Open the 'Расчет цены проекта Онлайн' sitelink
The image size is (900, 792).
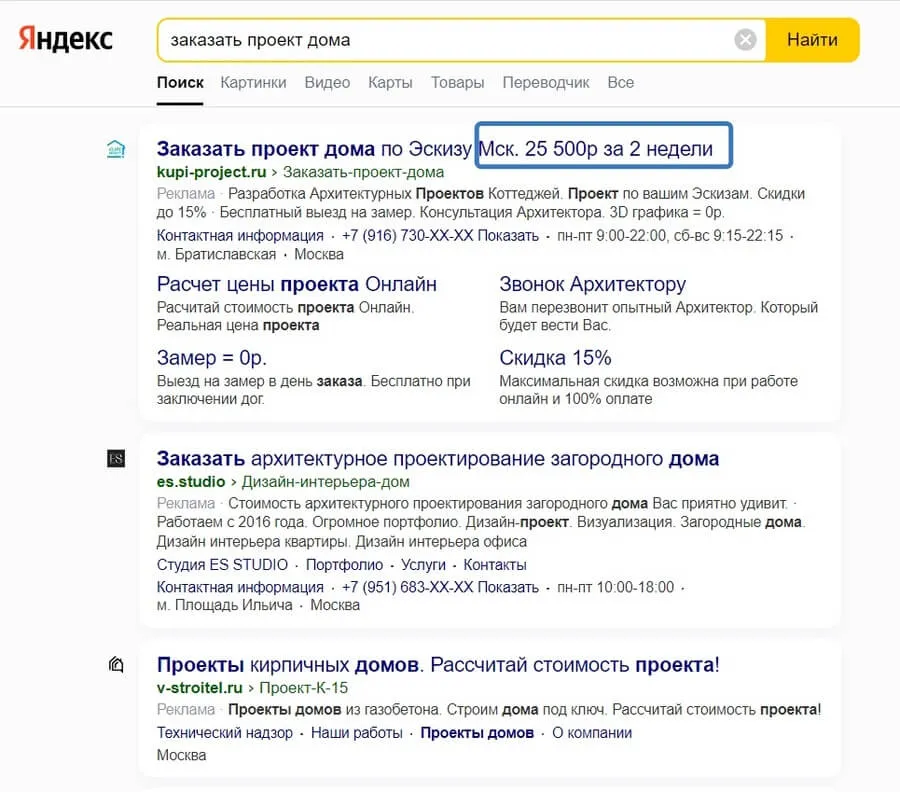(x=297, y=285)
